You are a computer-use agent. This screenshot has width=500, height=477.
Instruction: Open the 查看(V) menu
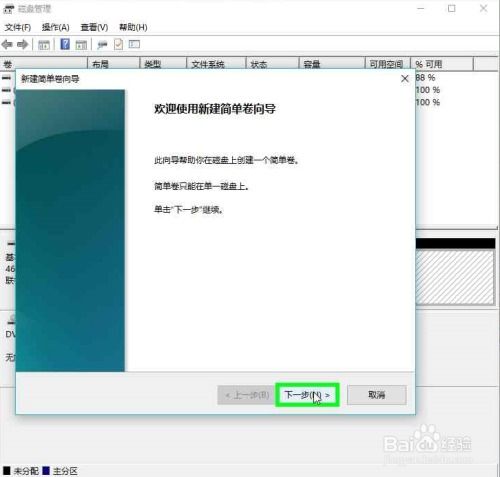(x=94, y=27)
